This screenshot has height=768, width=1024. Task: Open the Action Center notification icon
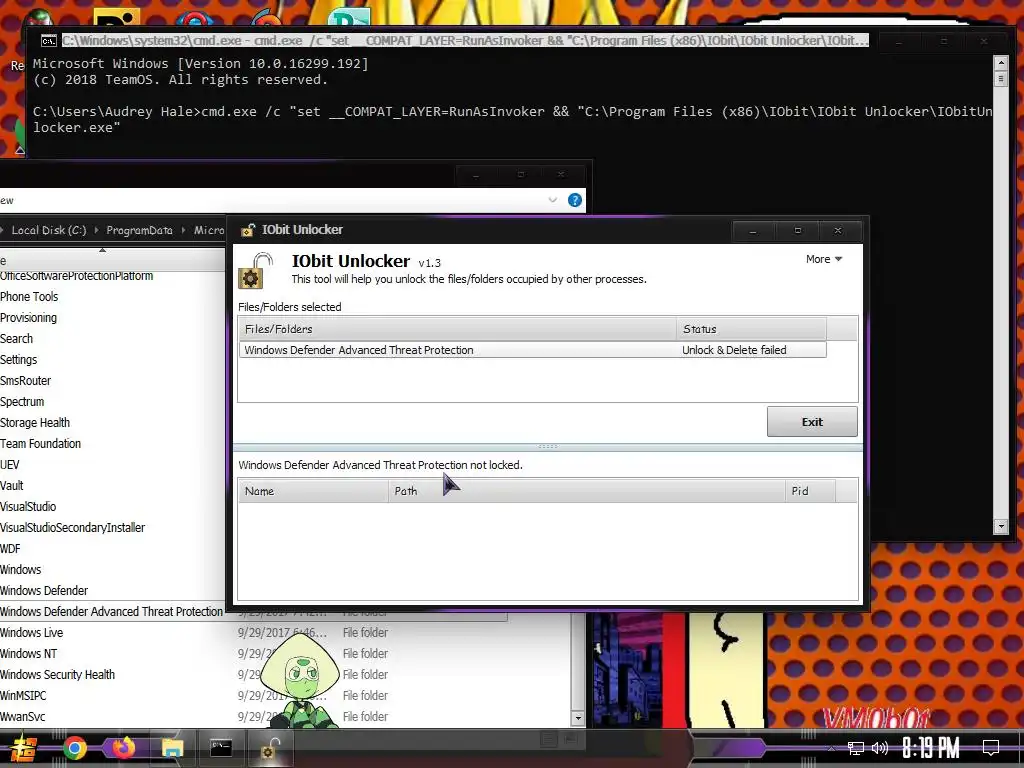991,748
